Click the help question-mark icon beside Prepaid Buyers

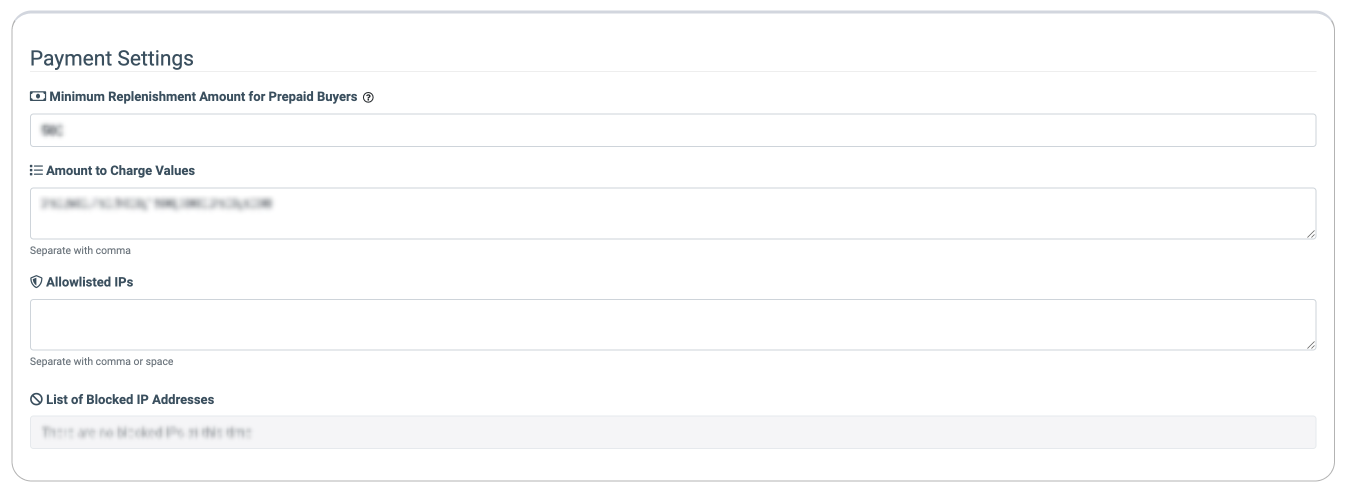point(368,98)
